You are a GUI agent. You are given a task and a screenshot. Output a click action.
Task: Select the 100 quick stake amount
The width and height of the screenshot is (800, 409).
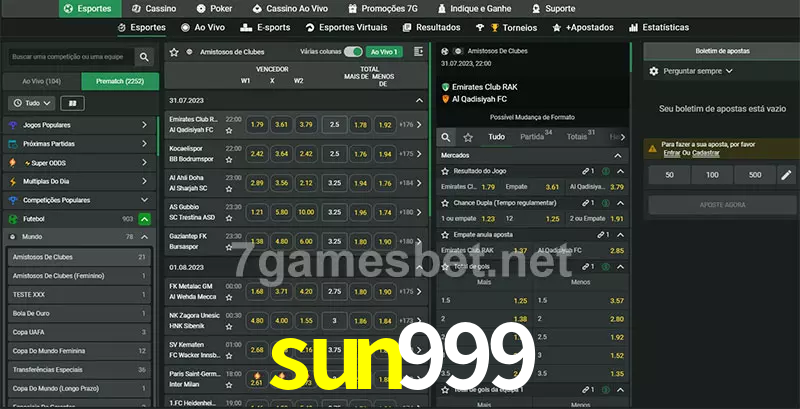click(x=711, y=175)
